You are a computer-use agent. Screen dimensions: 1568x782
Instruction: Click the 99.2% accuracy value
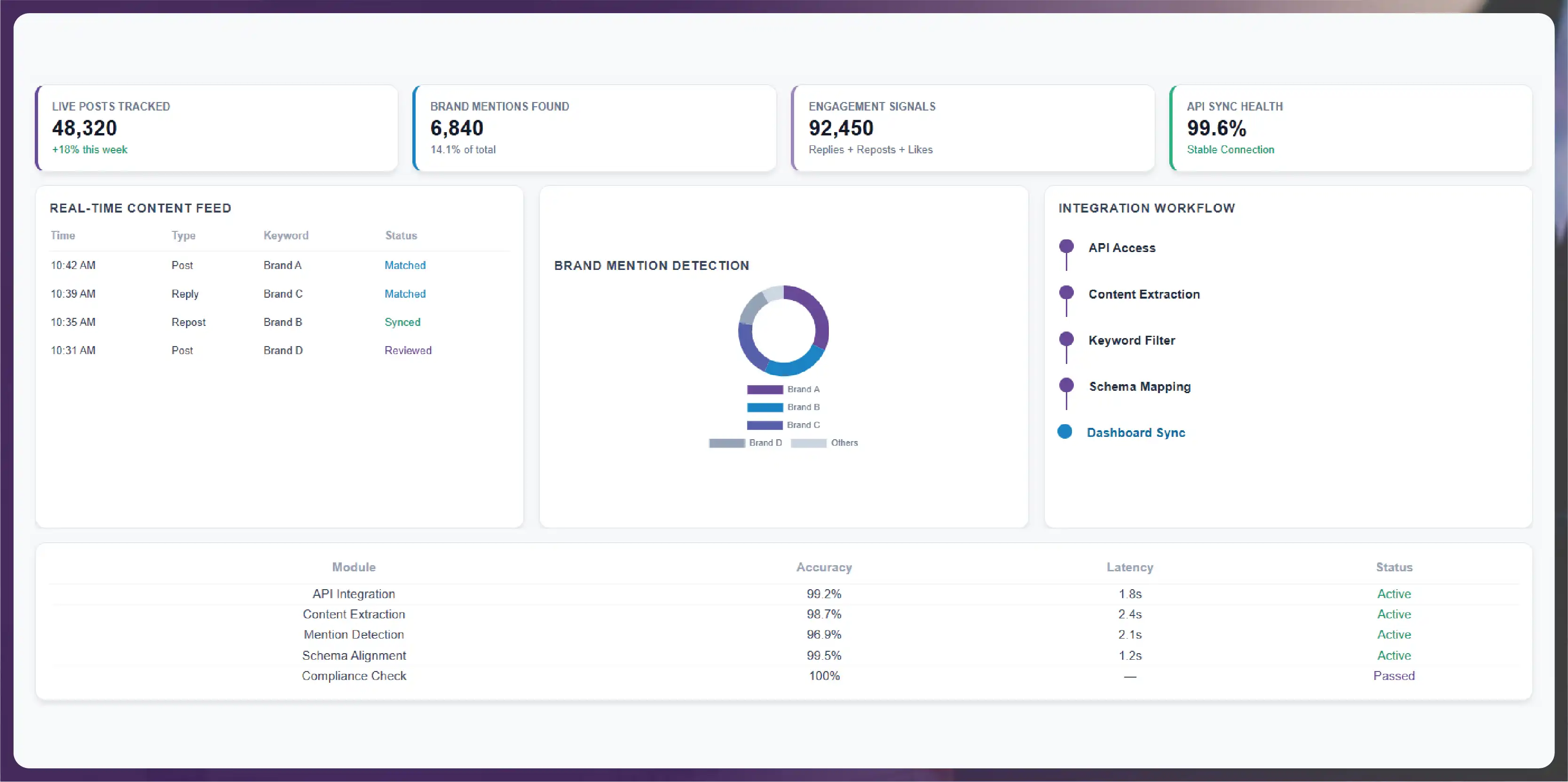(824, 594)
